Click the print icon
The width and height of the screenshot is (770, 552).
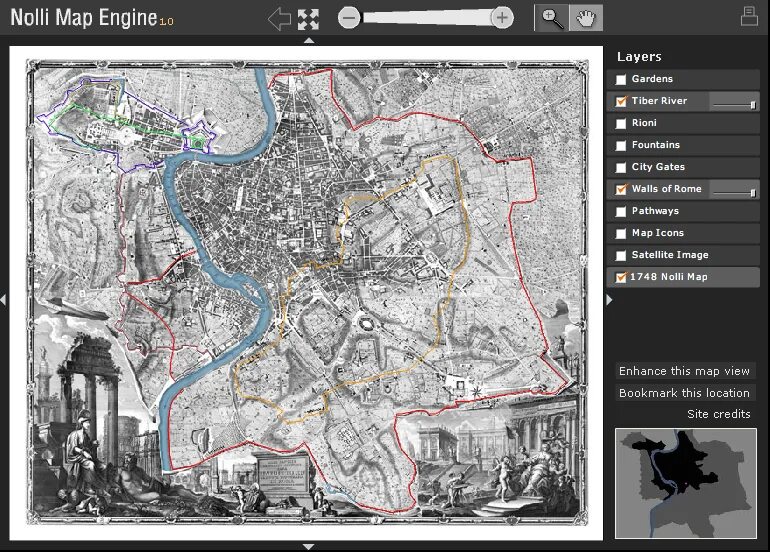[x=749, y=16]
